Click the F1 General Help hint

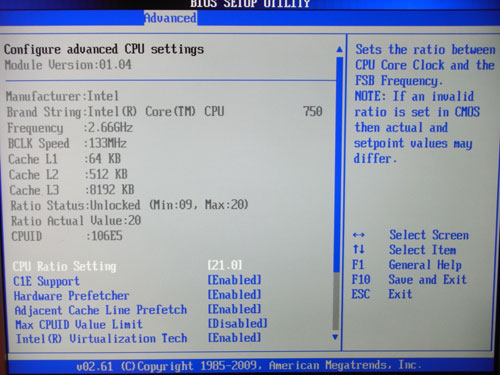[407, 265]
